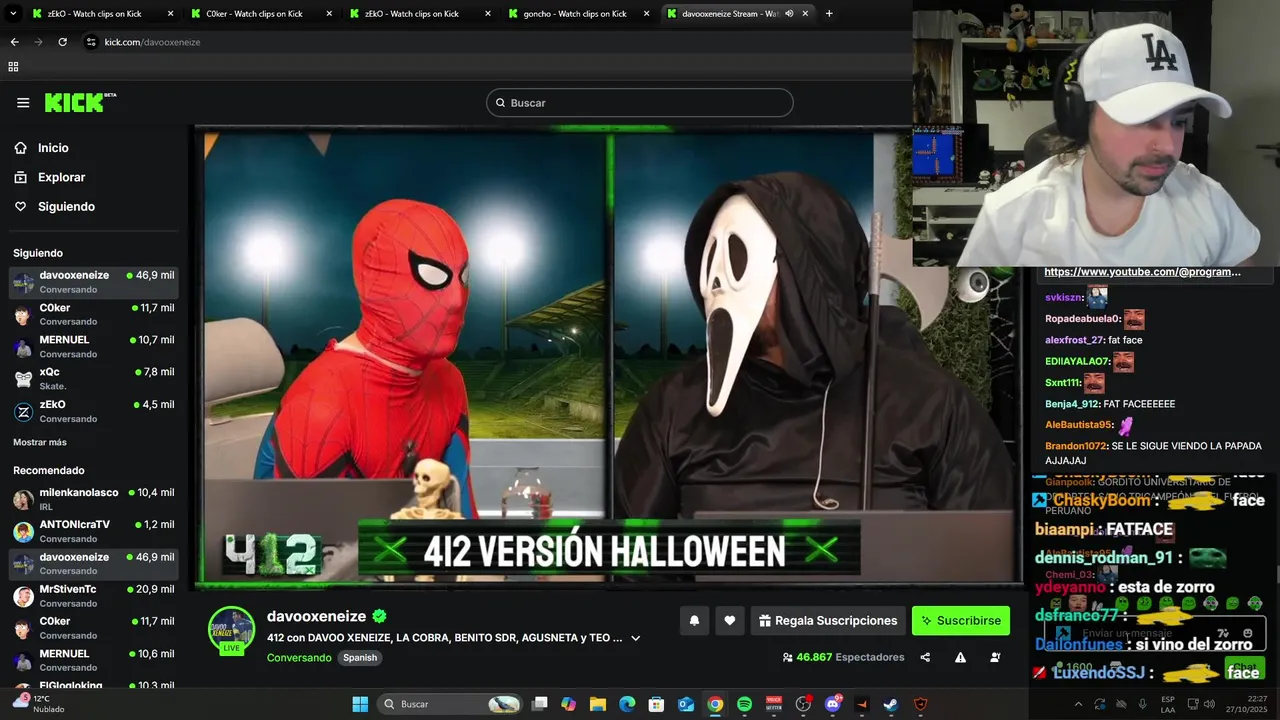This screenshot has height=720, width=1280.
Task: Click the 46.867 Espectadores count
Action: pos(843,657)
